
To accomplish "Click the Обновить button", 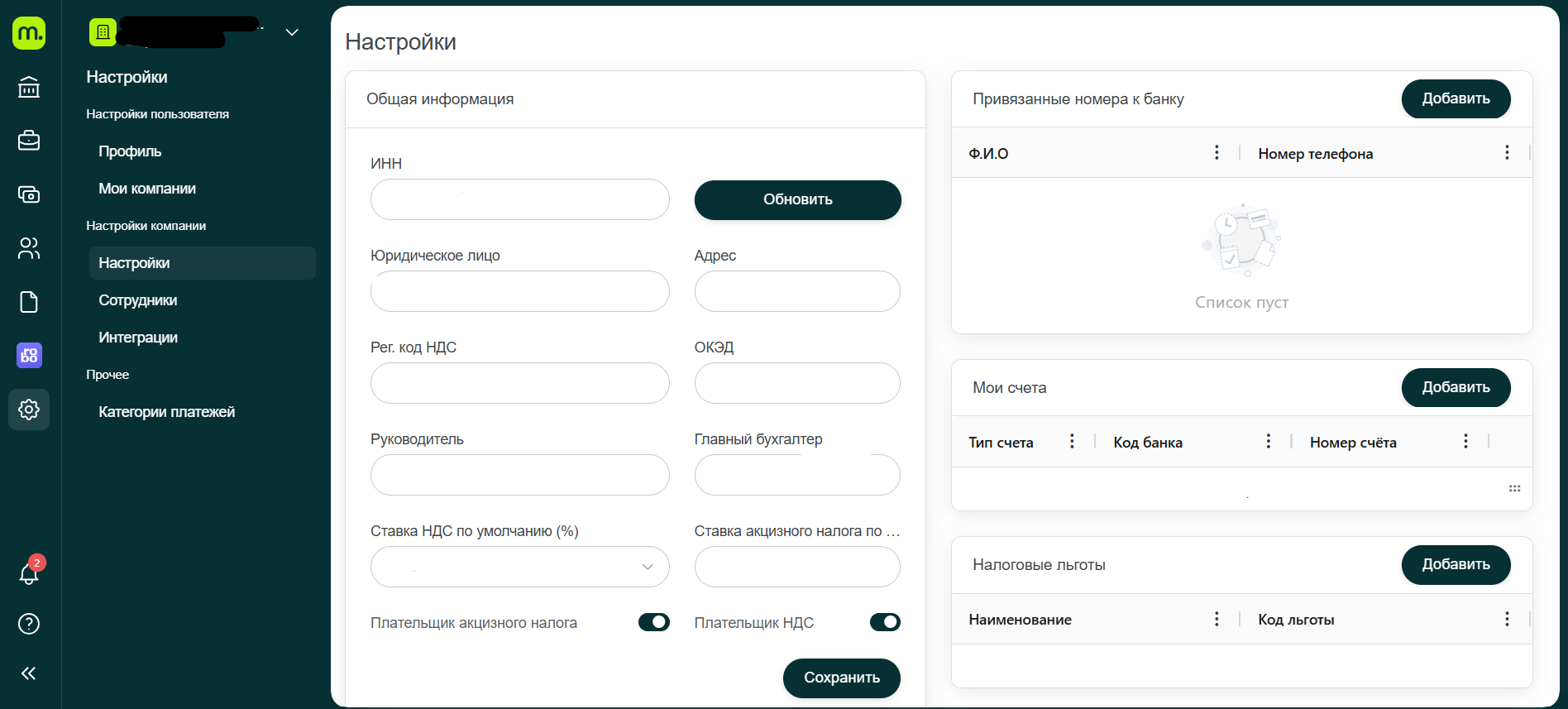I will [x=797, y=199].
